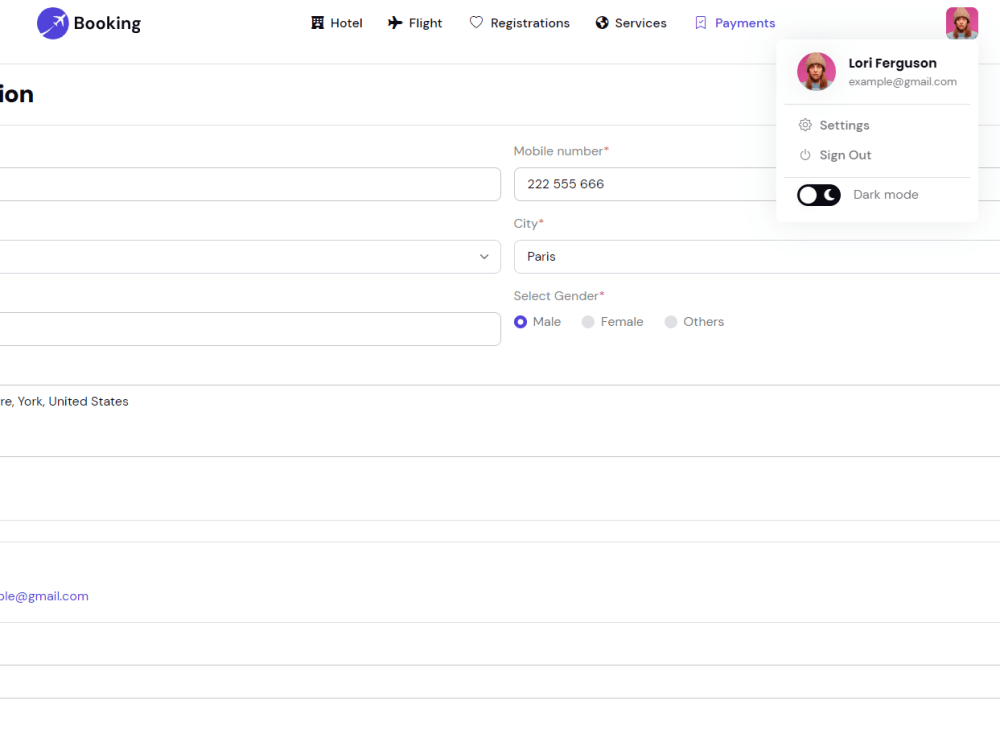Click the Payments bookmark icon
This screenshot has height=750, width=1000.
point(700,23)
